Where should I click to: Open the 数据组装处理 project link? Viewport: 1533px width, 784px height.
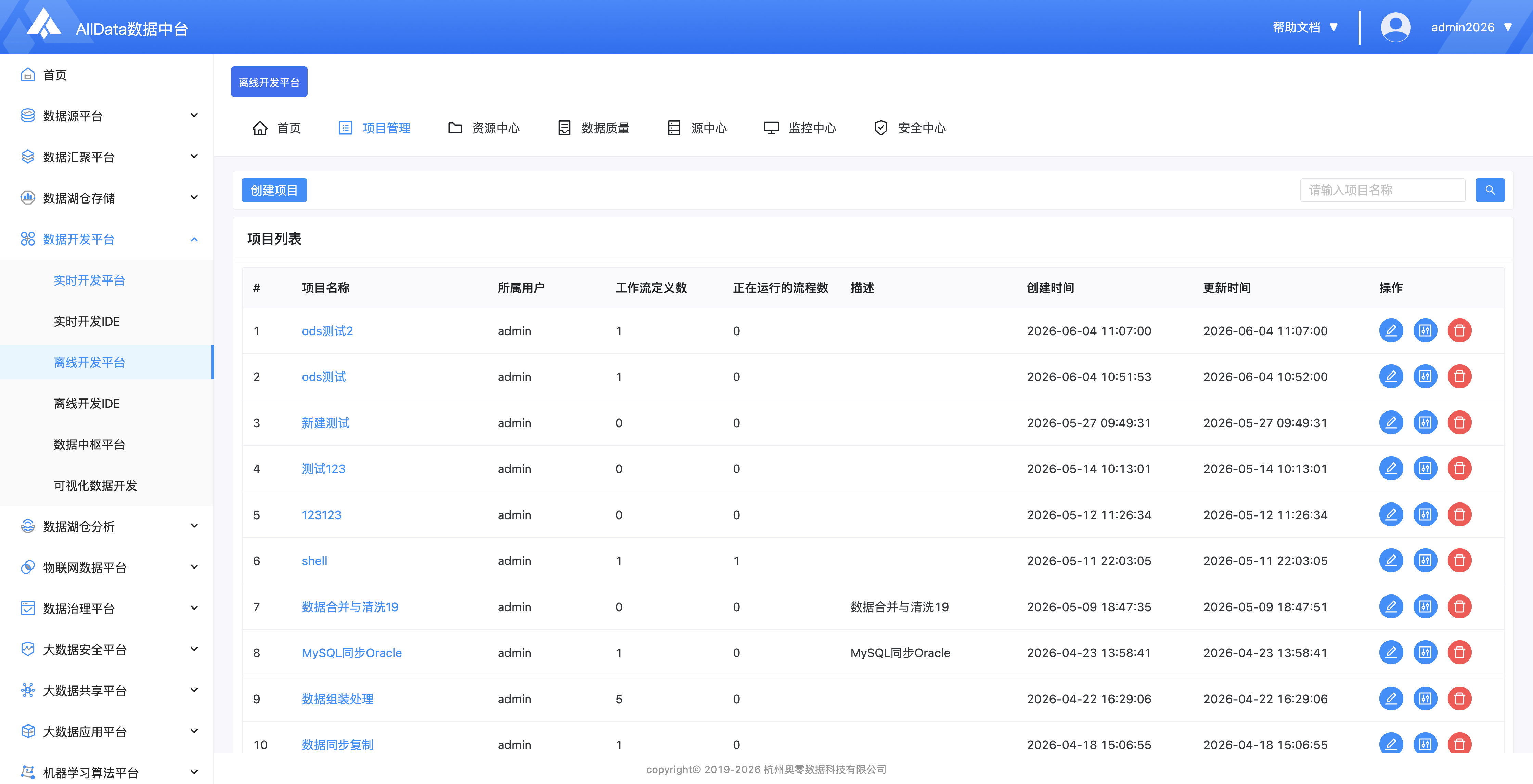coord(337,698)
